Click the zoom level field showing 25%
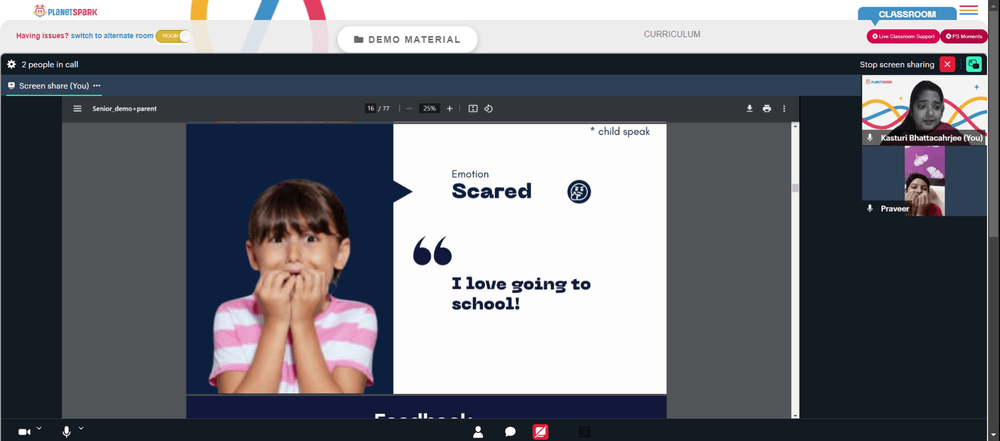This screenshot has height=441, width=1000. [429, 108]
